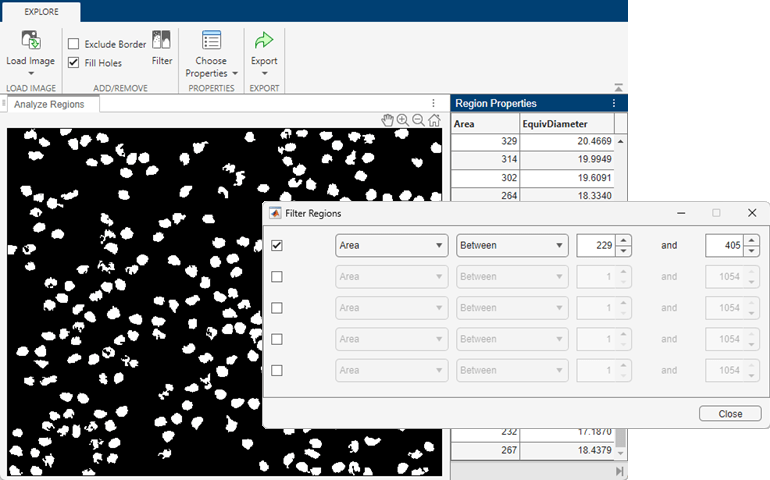Screen dimensions: 770x480
Task: Click the X on Filter Regions window
Action: pyautogui.click(x=752, y=213)
